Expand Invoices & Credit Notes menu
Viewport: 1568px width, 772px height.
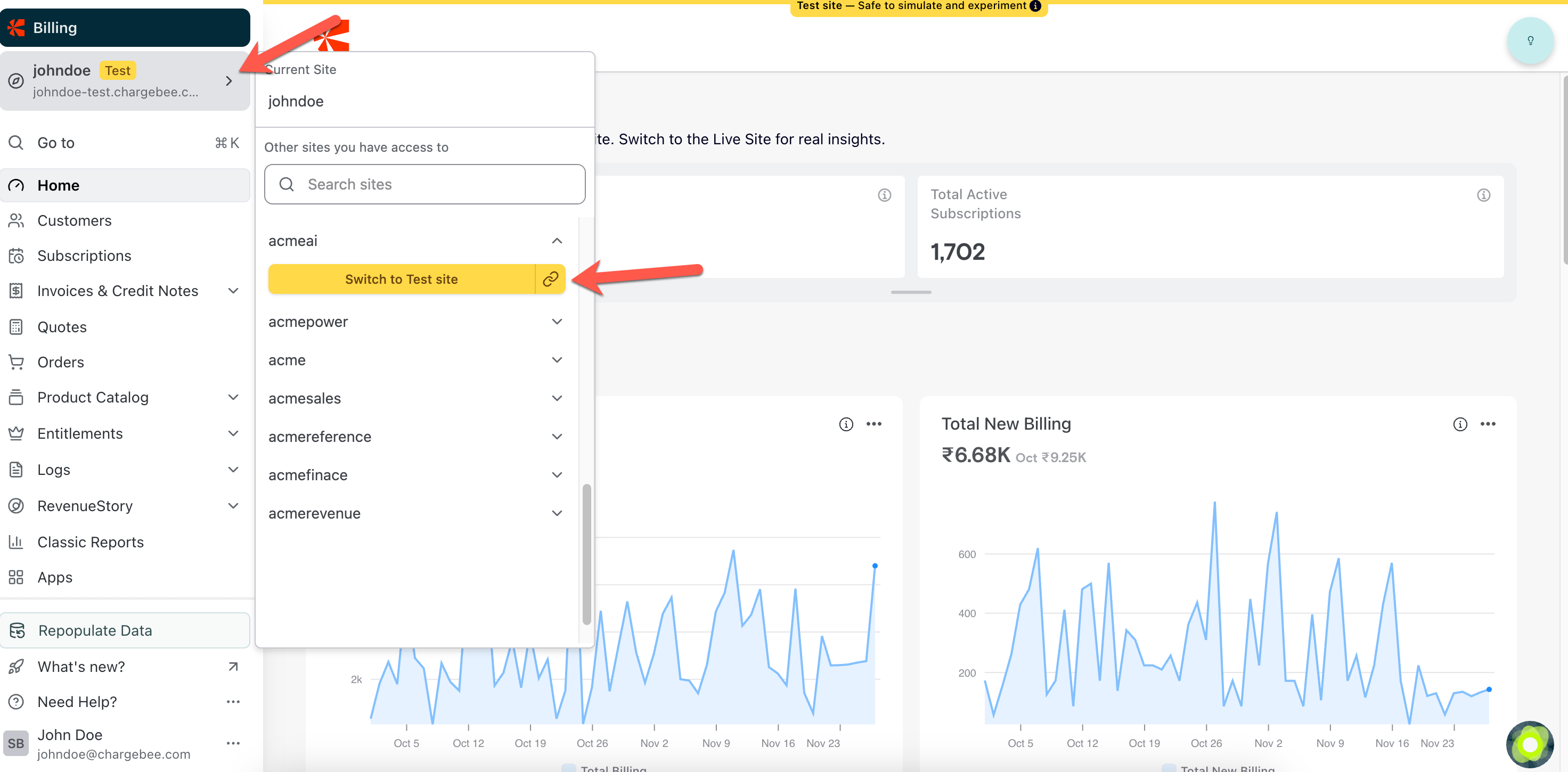point(233,291)
